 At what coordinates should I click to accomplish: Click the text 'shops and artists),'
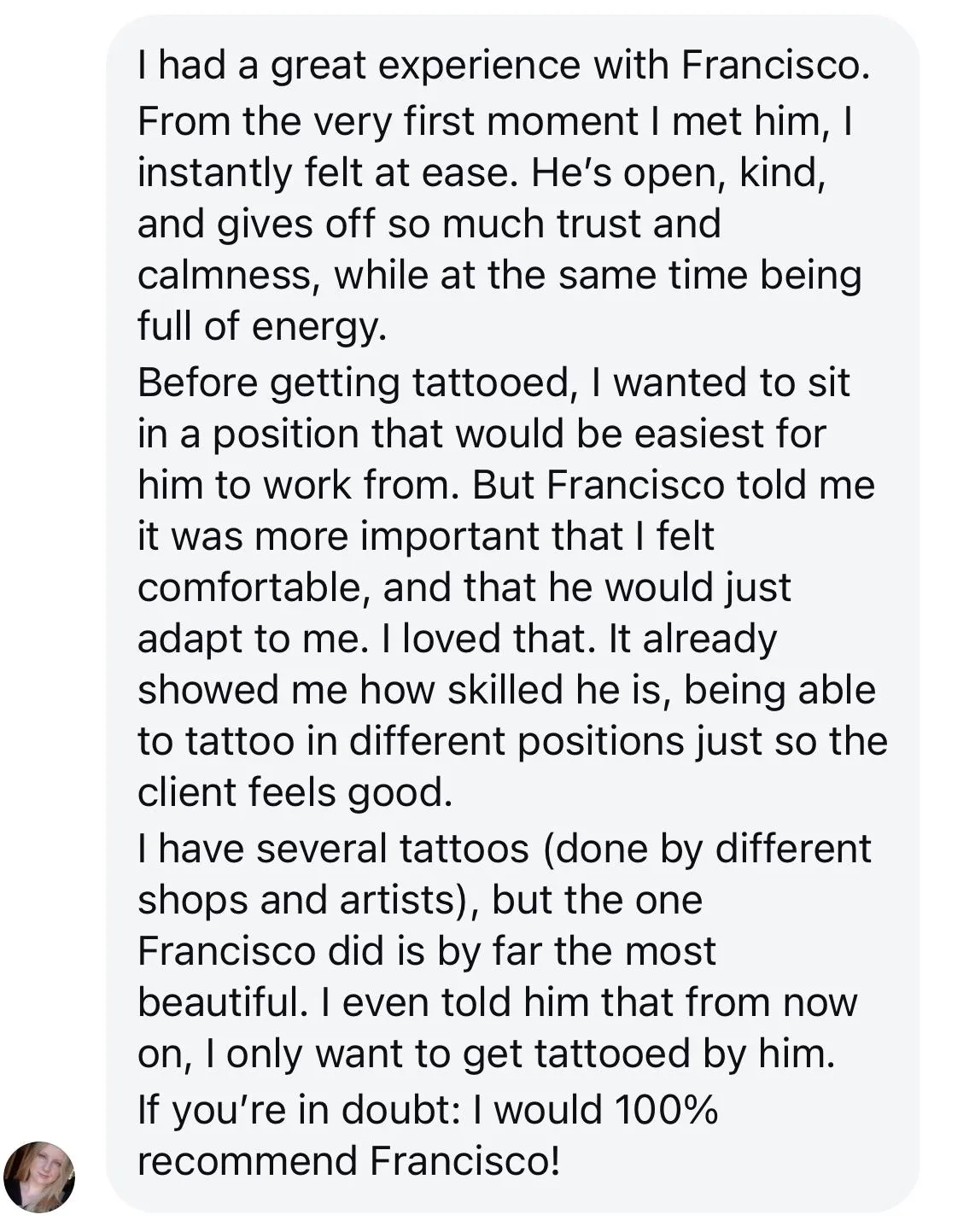(307, 900)
